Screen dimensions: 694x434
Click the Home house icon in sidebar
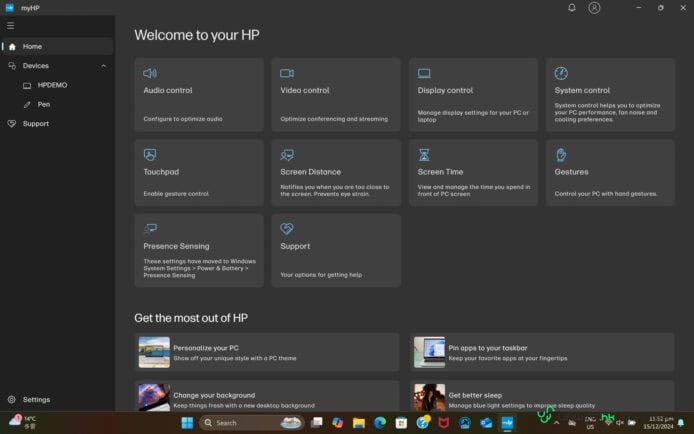(x=12, y=46)
